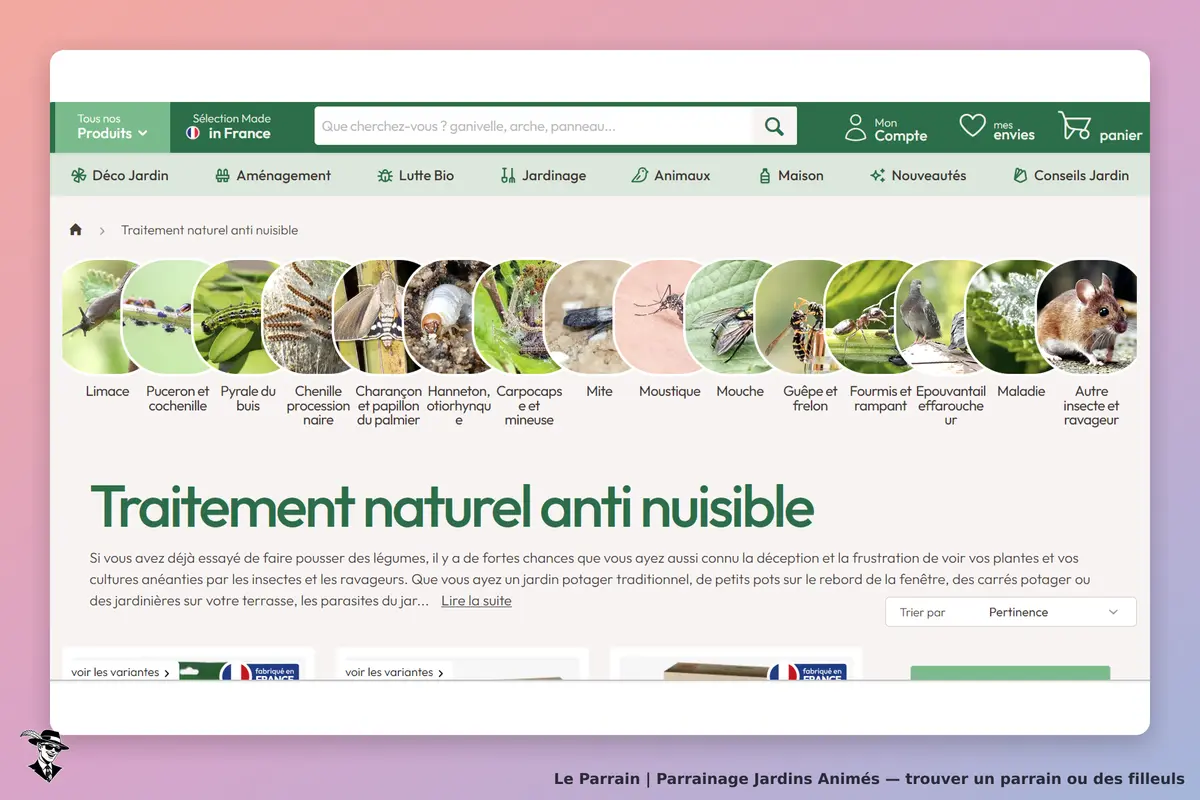Select the Guêpe et frelon thumbnail
Viewport: 1200px width, 800px height.
pos(797,317)
